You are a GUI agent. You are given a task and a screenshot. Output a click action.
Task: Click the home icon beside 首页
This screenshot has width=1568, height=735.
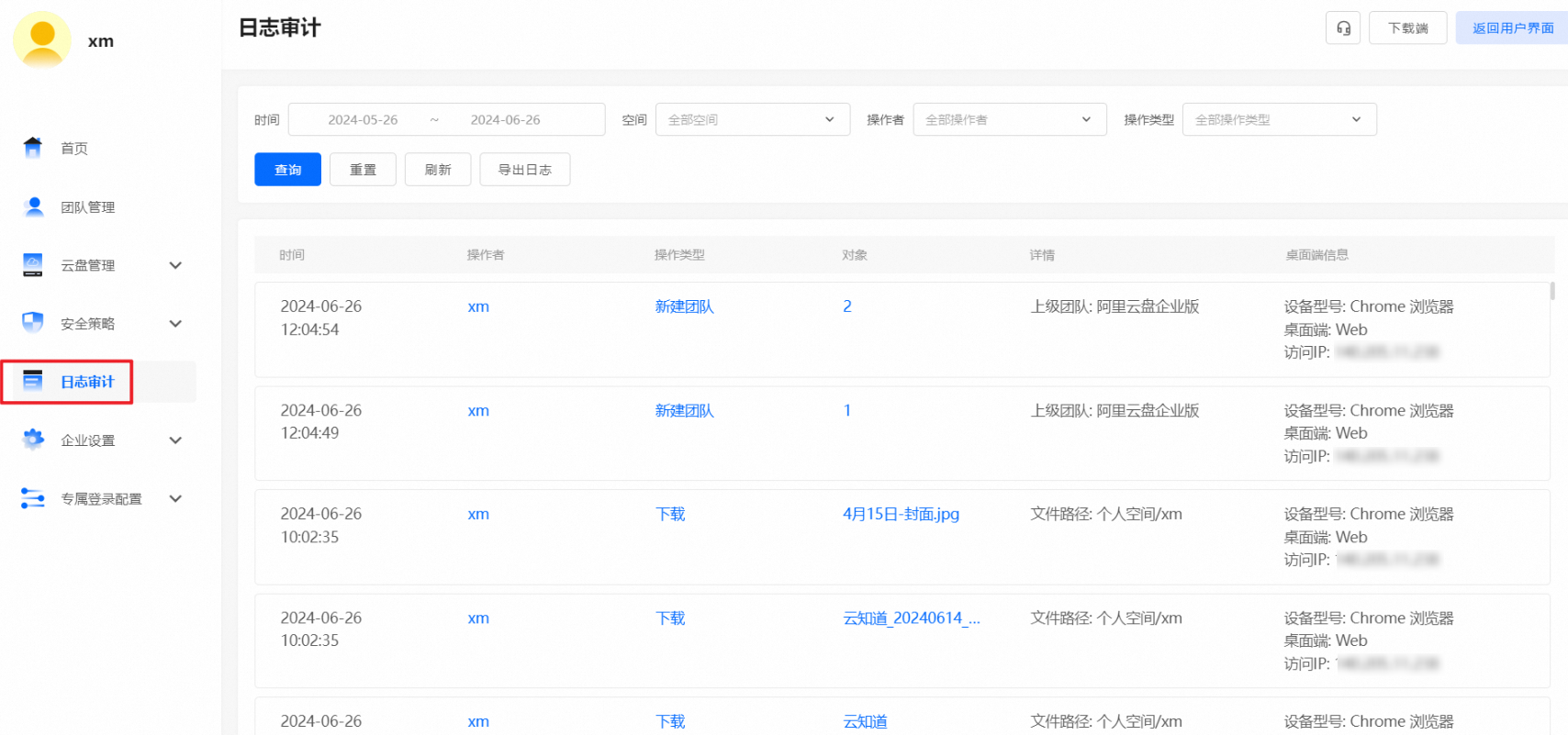33,148
